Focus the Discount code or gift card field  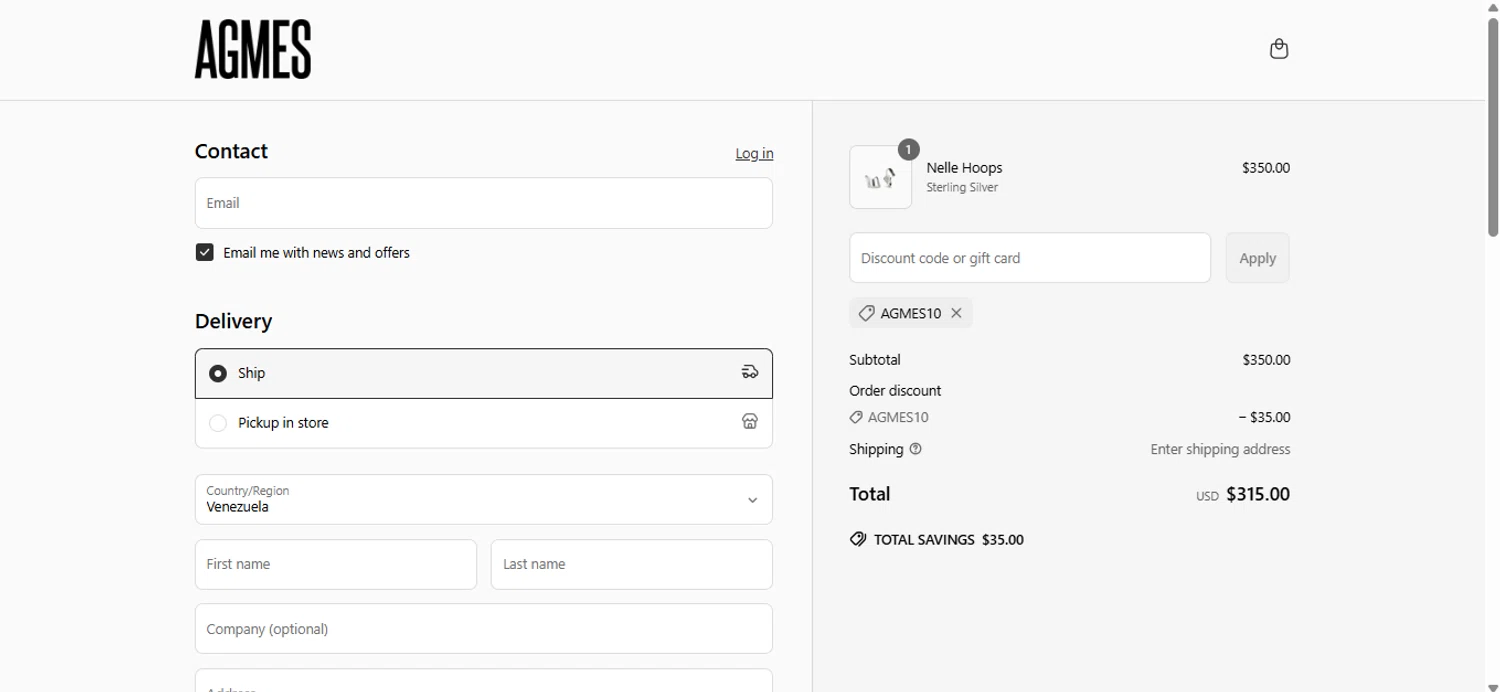1030,258
